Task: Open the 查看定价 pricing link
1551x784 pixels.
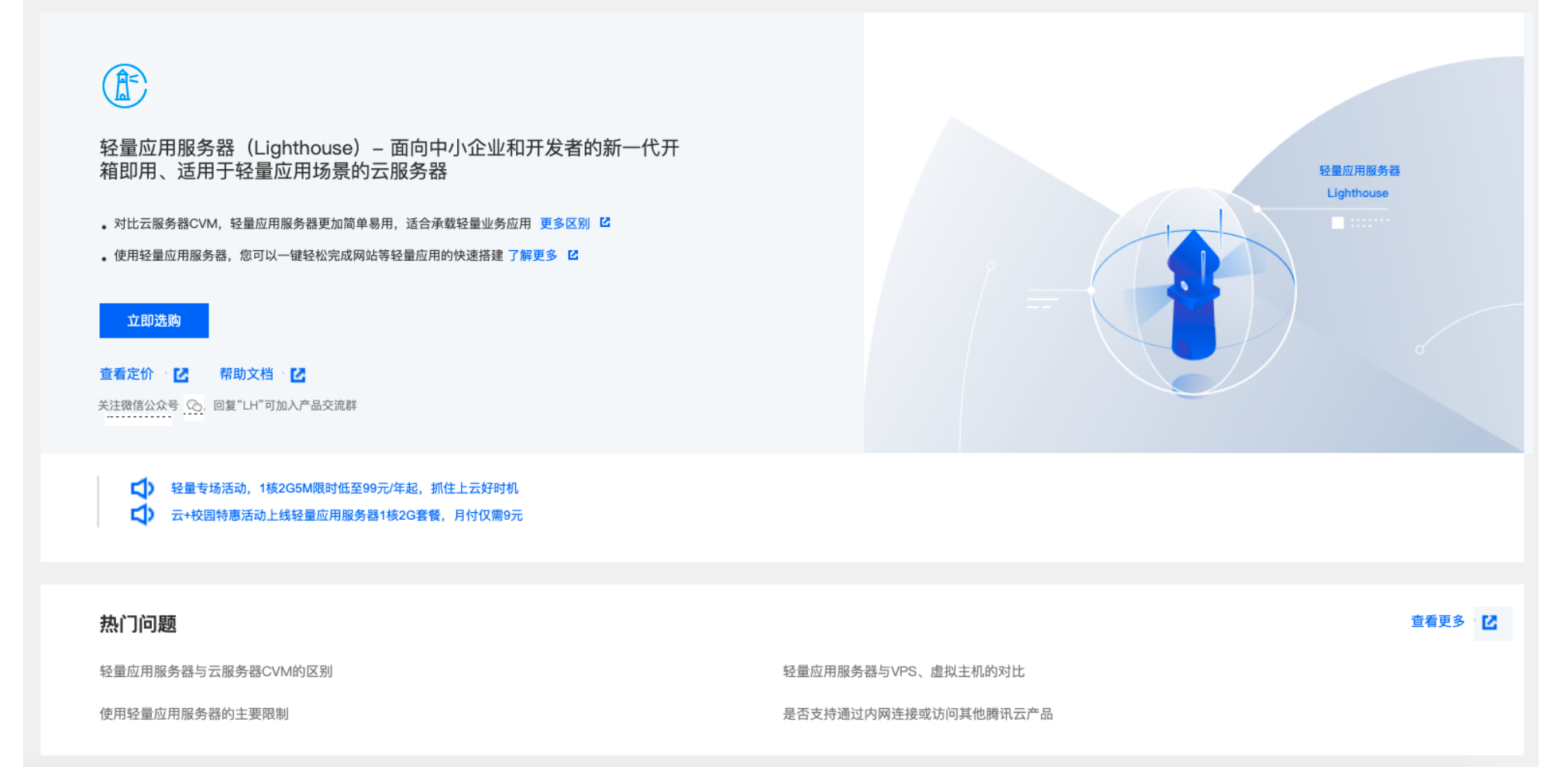Action: [x=126, y=374]
